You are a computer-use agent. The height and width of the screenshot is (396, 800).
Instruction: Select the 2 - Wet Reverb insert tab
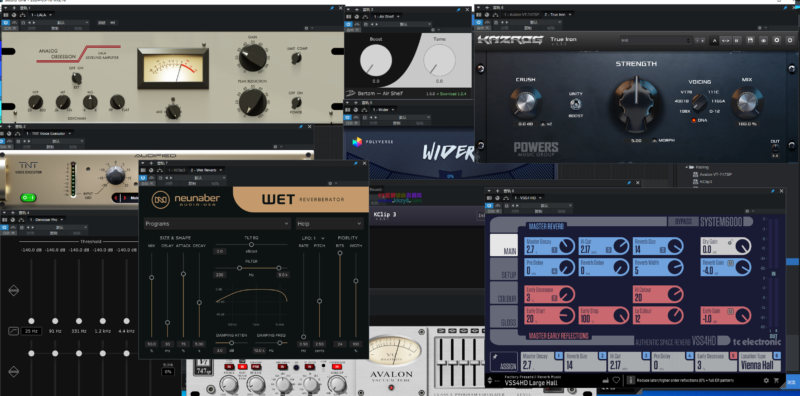click(x=204, y=170)
